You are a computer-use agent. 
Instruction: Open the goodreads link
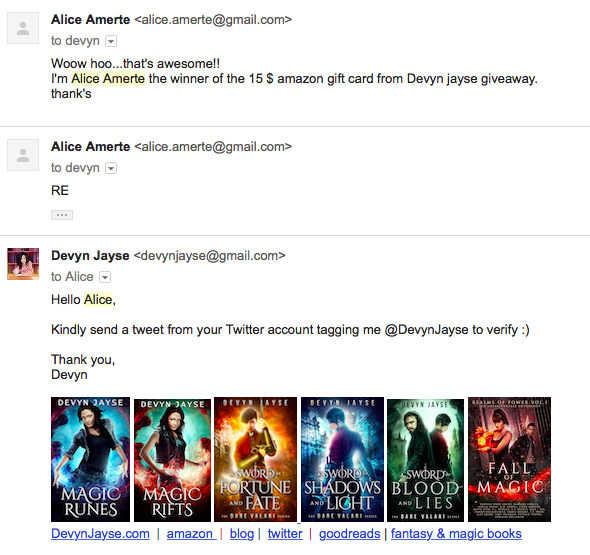pyautogui.click(x=350, y=534)
